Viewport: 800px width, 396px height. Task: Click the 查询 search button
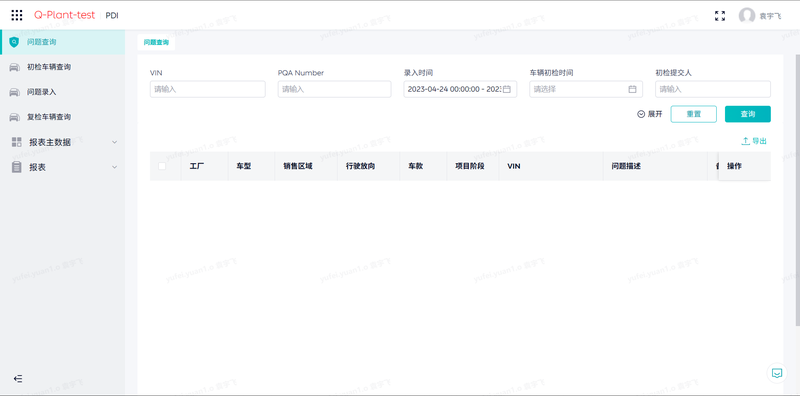[x=747, y=114]
